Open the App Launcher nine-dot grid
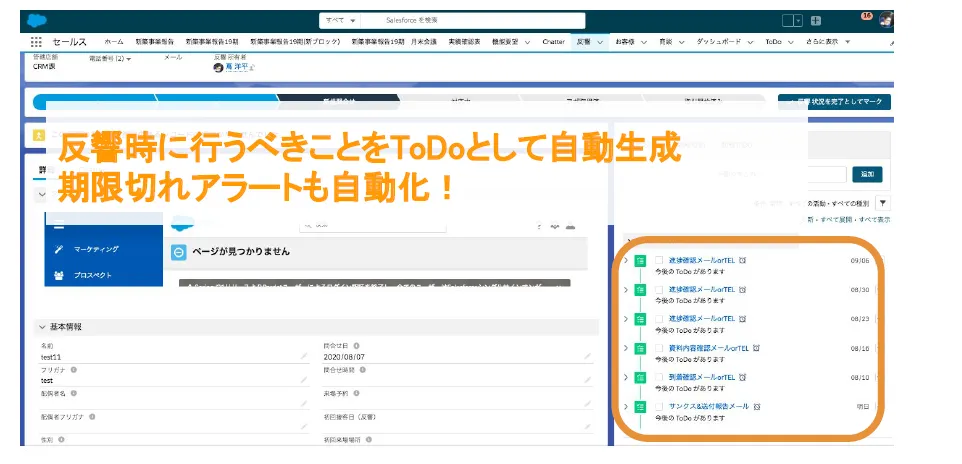 tap(36, 42)
